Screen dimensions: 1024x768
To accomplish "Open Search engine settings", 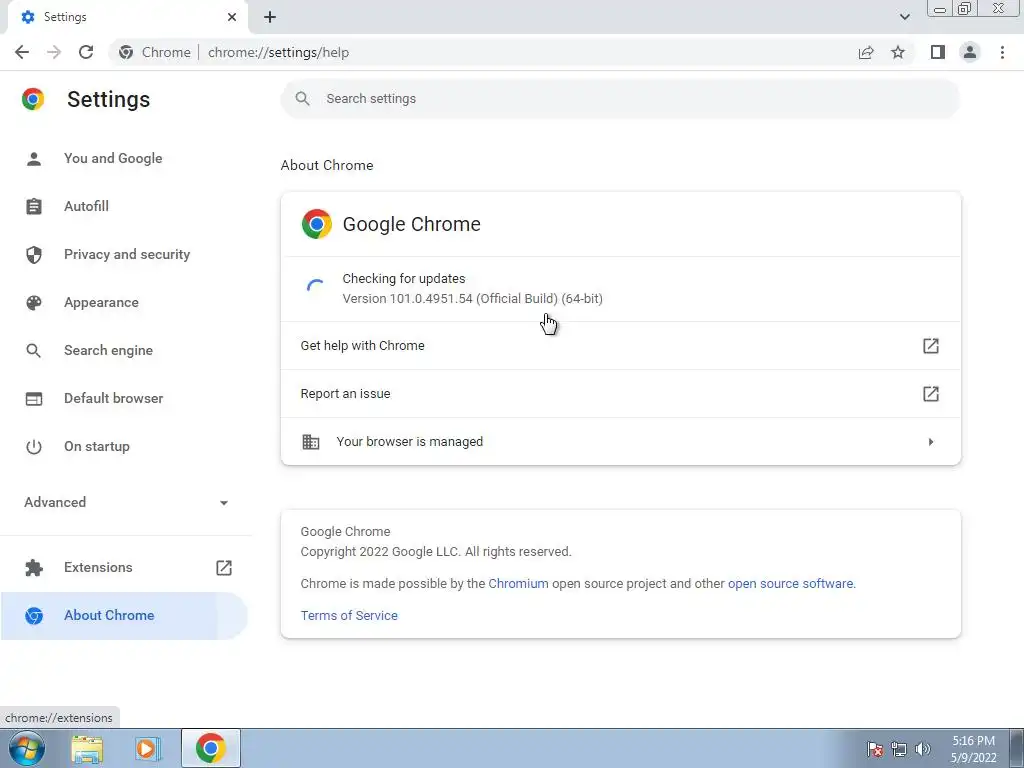I will [x=108, y=351].
